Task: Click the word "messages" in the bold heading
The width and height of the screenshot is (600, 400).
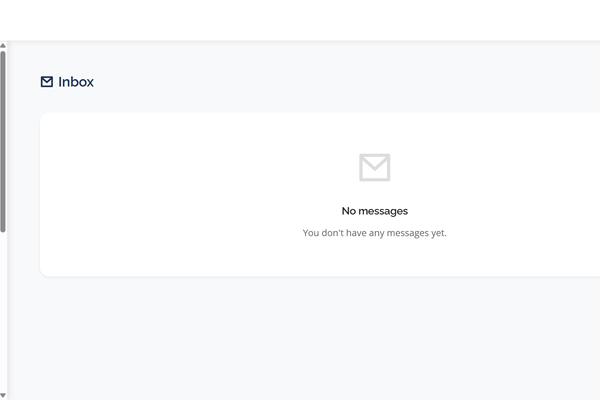Action: click(x=383, y=211)
